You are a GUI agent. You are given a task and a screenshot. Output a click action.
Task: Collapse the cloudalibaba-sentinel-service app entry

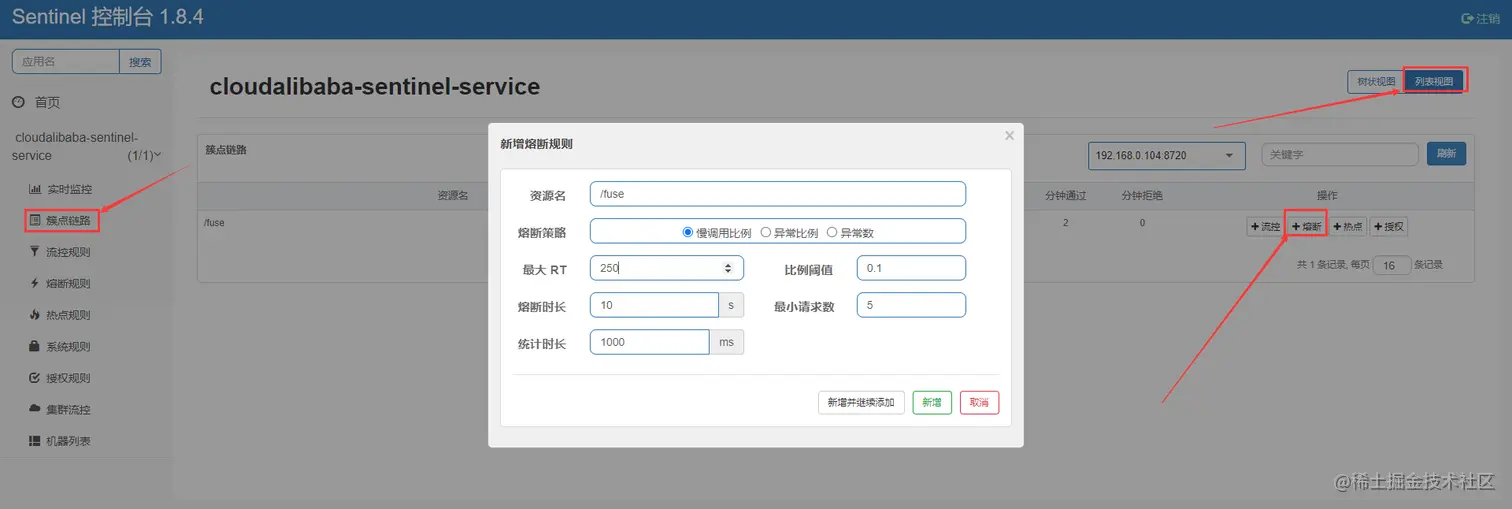click(x=86, y=146)
